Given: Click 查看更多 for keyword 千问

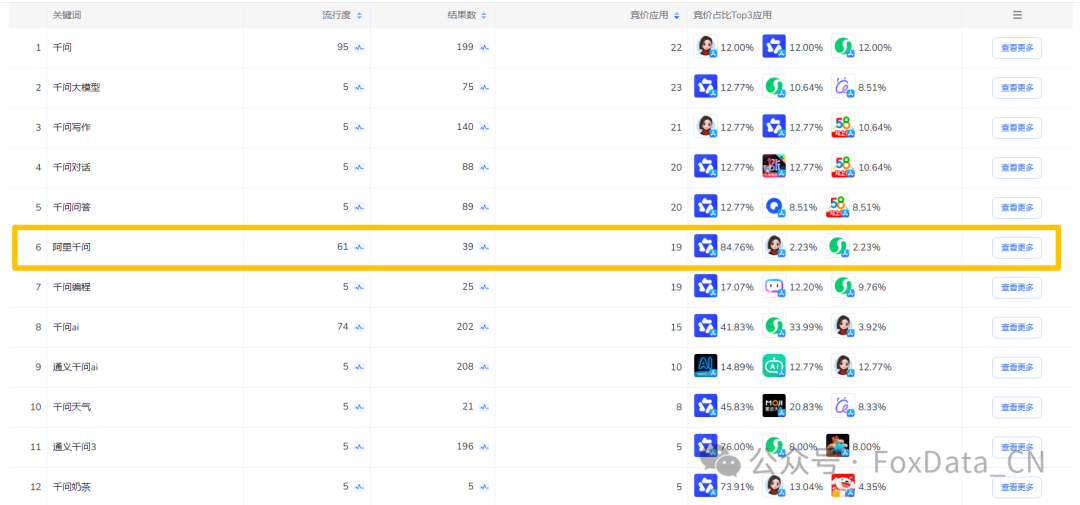Looking at the screenshot, I should point(1017,48).
